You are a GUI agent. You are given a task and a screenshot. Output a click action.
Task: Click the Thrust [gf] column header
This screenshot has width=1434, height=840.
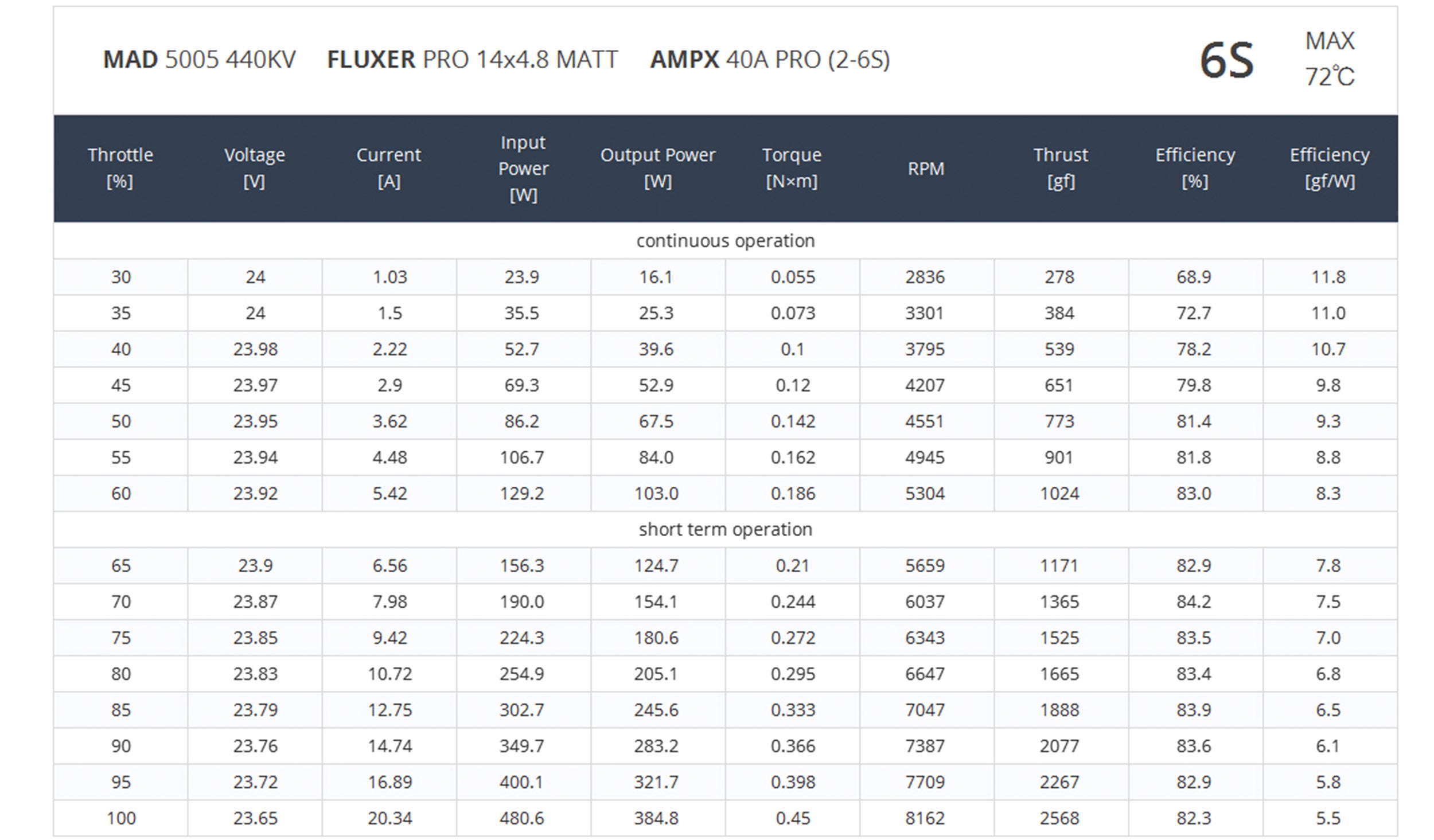[1061, 168]
